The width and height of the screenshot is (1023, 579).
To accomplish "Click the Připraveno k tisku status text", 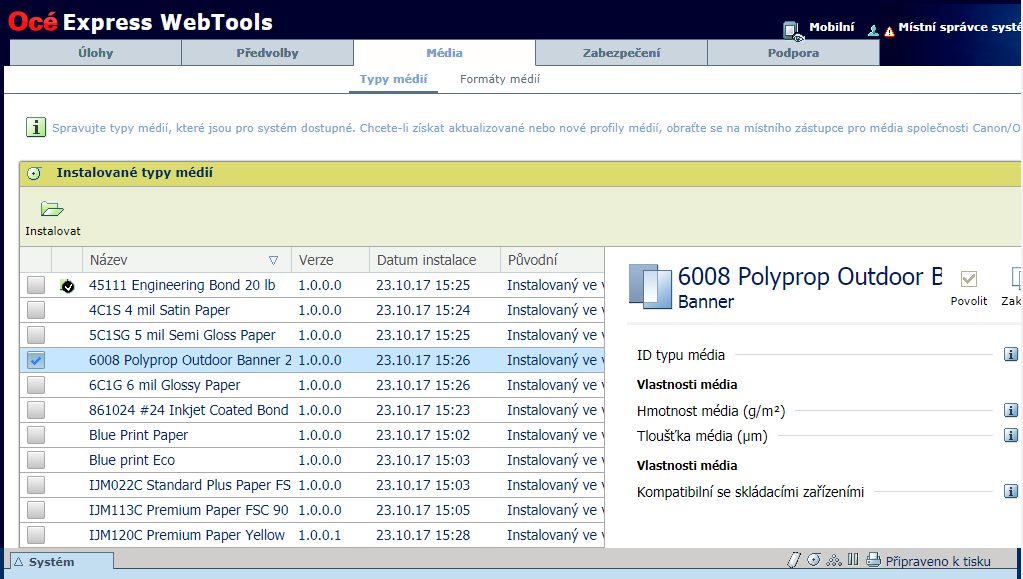I will point(938,561).
